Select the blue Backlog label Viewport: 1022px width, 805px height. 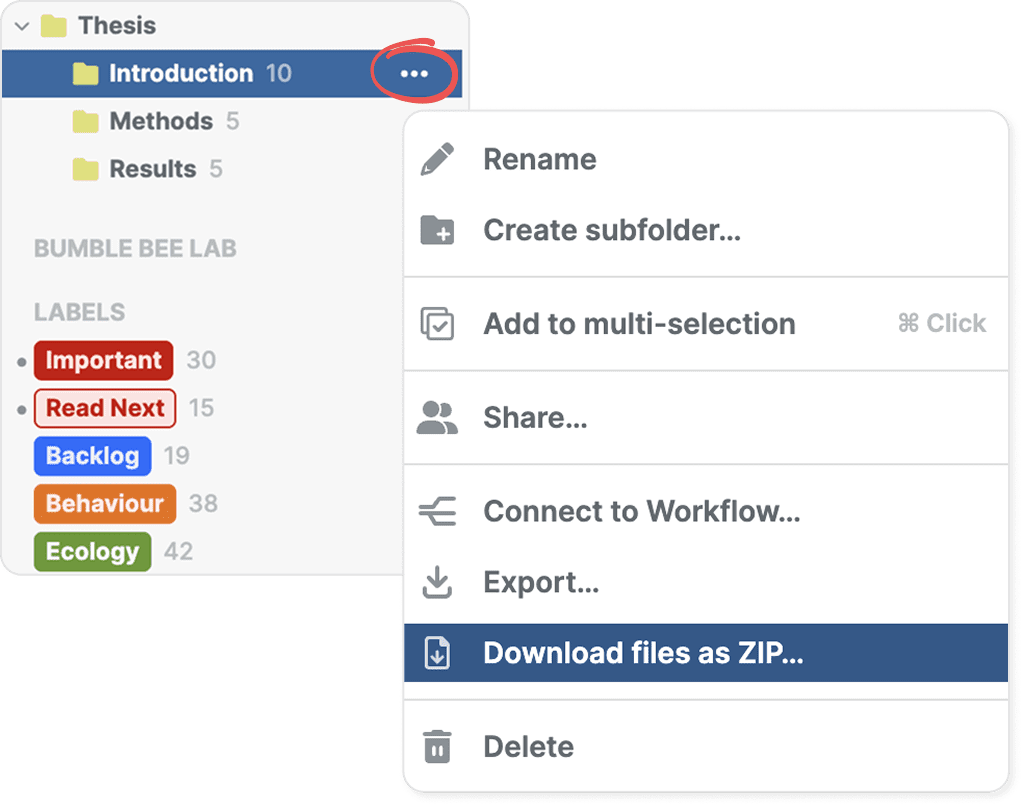[92, 456]
